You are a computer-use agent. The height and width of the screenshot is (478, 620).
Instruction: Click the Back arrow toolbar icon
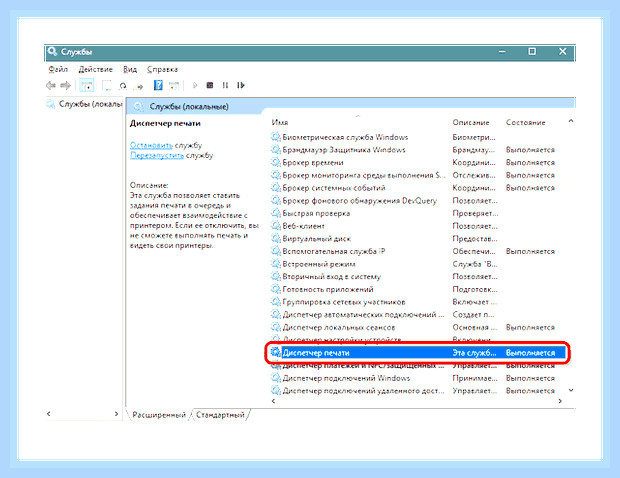click(51, 85)
